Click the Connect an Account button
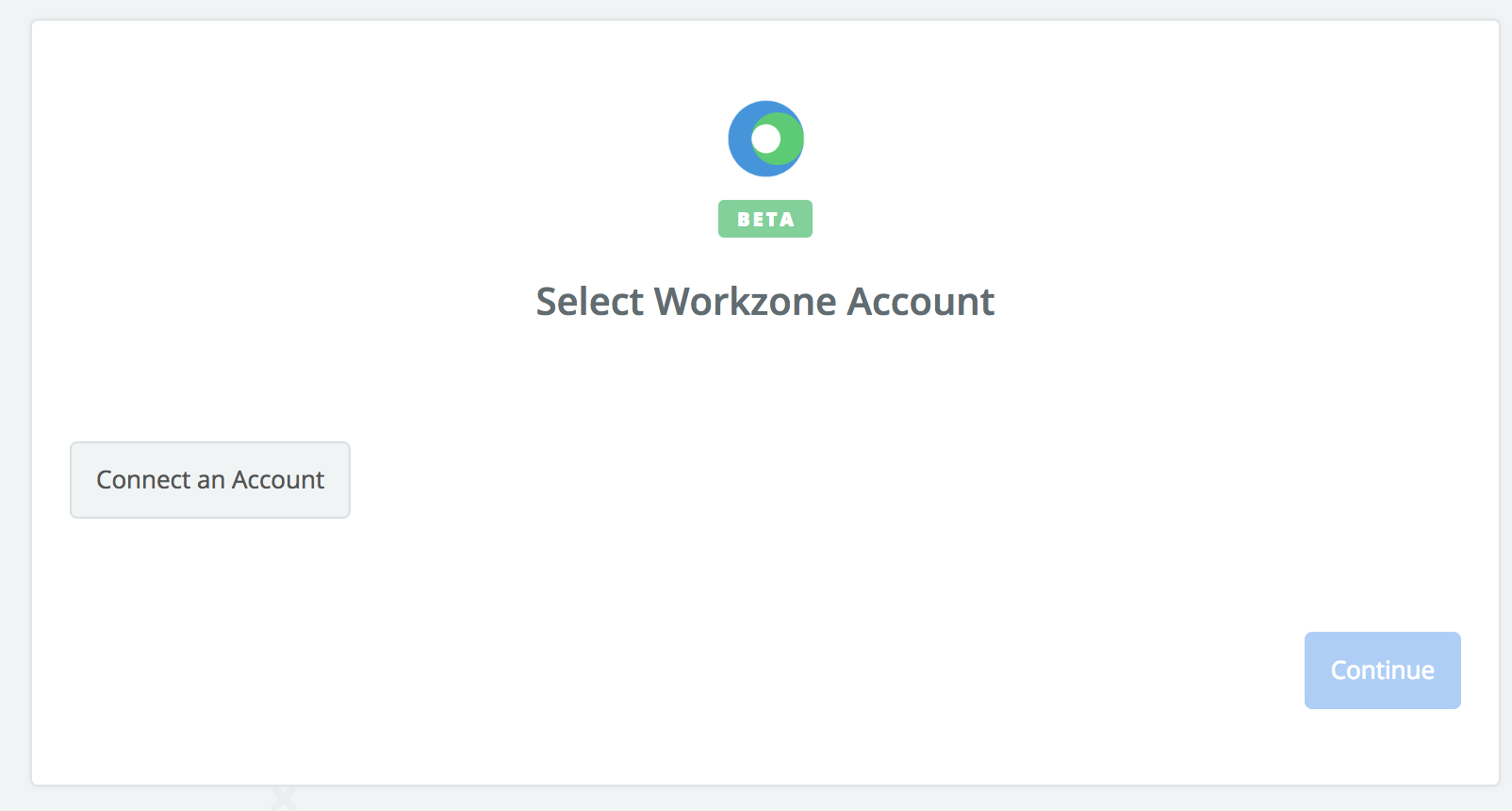 click(210, 480)
